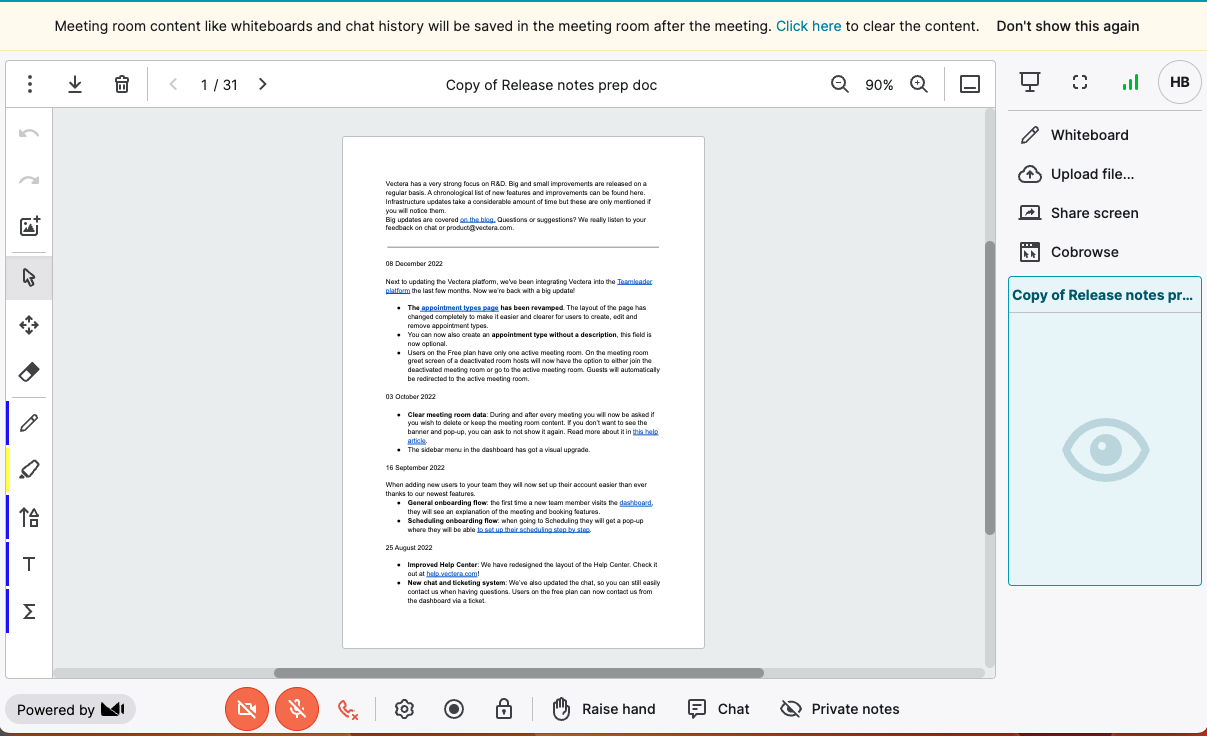Select the Highlighter tool
Viewport: 1207px width, 736px height.
[x=29, y=470]
